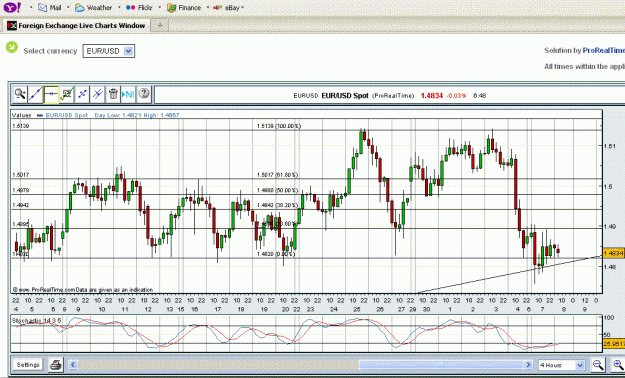The image size is (625, 378).
Task: Open Flickr from the Yahoo toolbar
Action: click(x=139, y=8)
